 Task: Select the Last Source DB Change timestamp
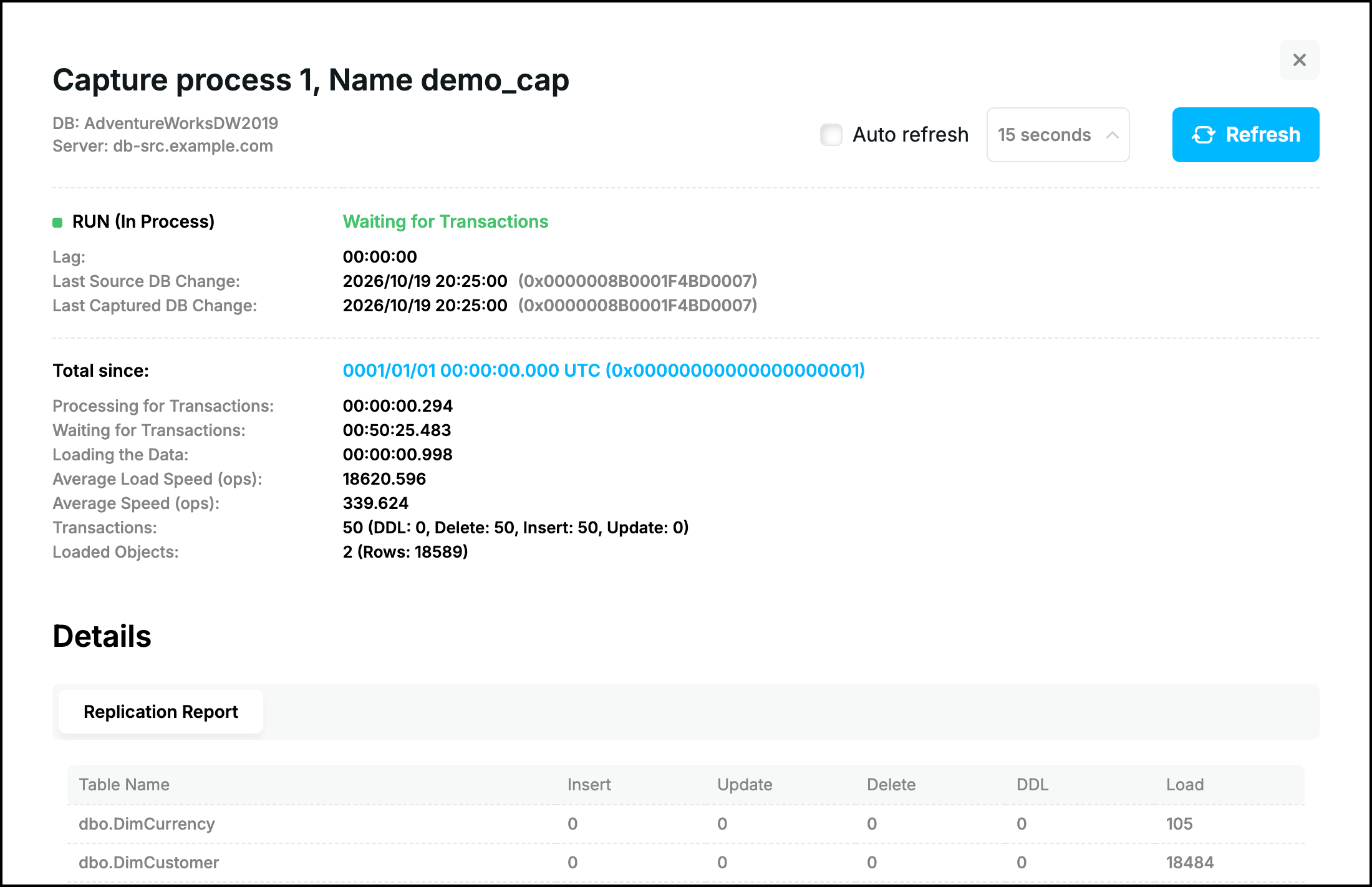click(x=425, y=281)
